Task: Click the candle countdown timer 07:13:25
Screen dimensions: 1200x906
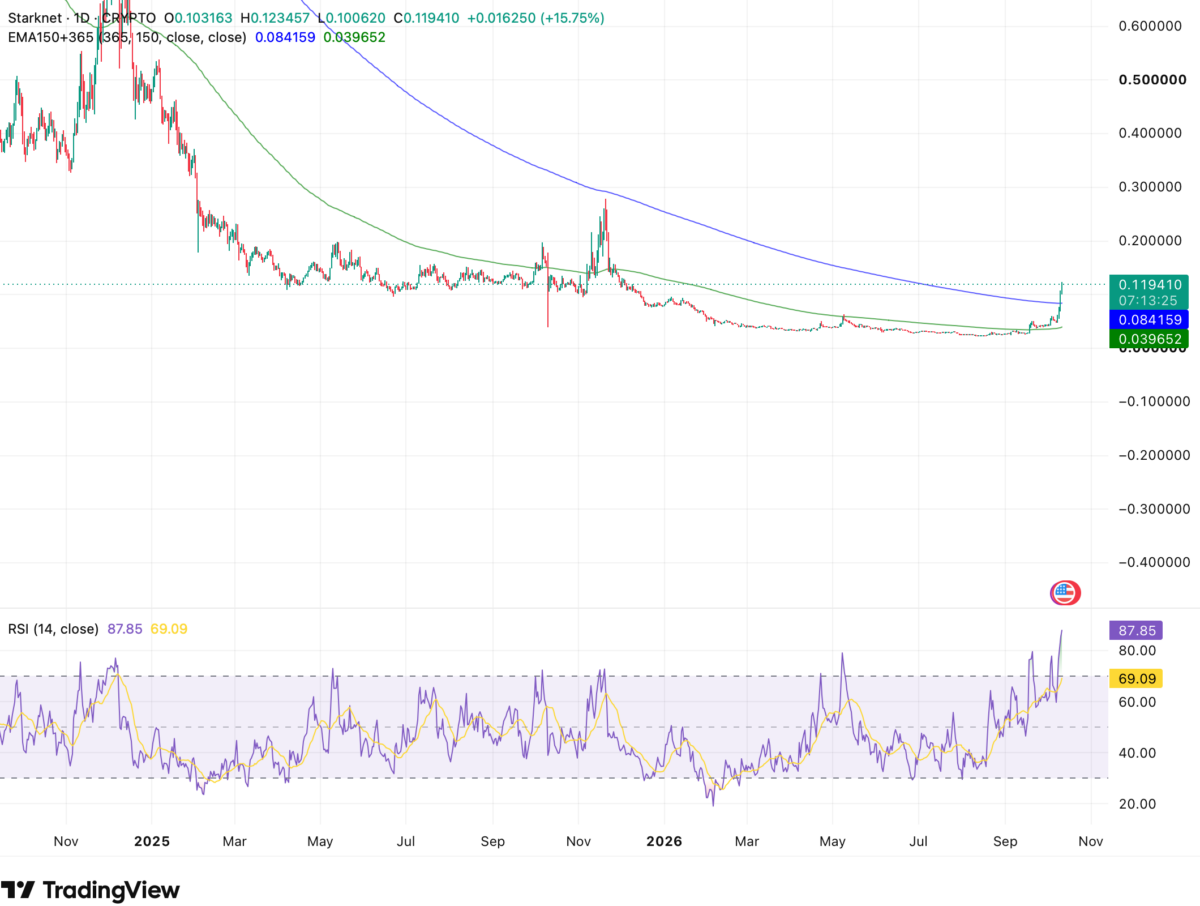Action: point(1149,300)
